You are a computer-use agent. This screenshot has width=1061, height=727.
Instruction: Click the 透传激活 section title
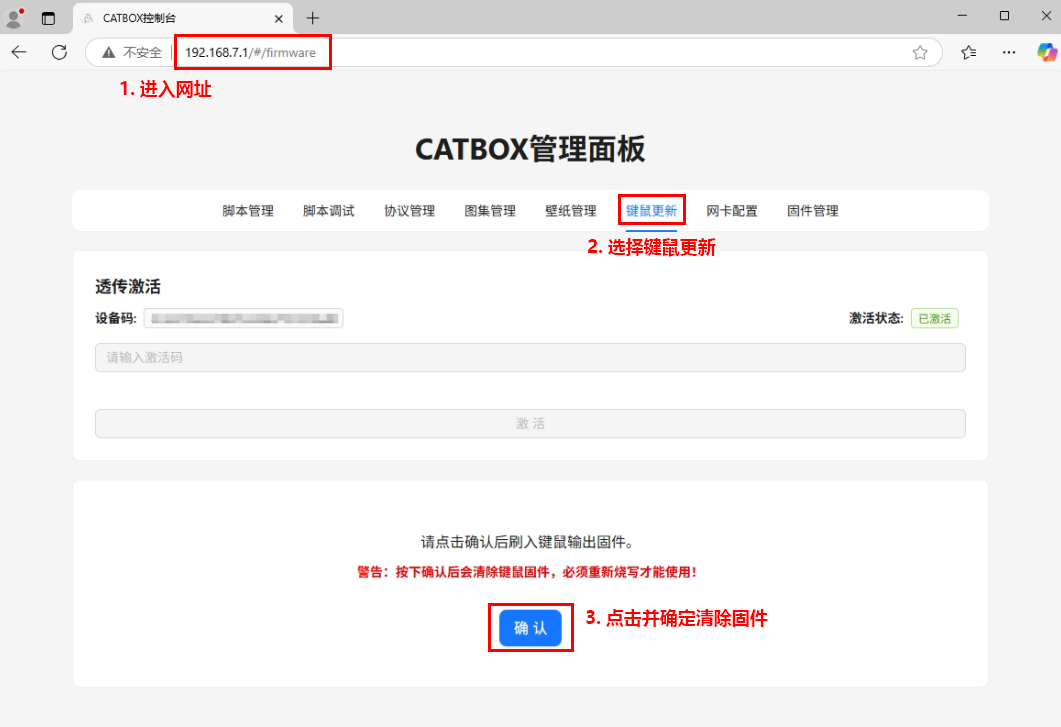(128, 286)
